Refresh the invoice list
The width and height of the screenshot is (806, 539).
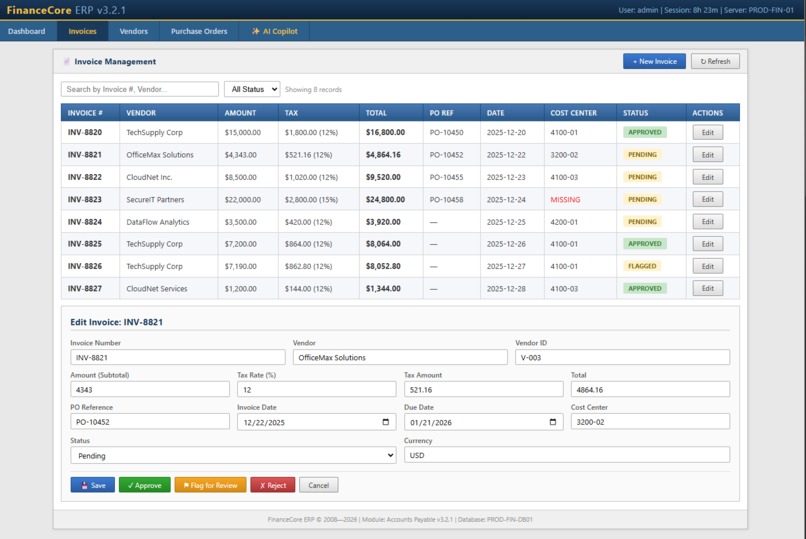click(715, 61)
